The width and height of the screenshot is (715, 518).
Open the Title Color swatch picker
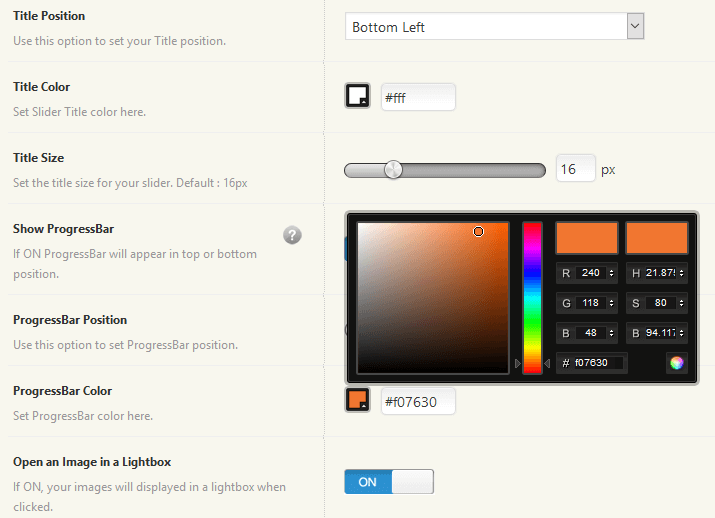pos(357,96)
